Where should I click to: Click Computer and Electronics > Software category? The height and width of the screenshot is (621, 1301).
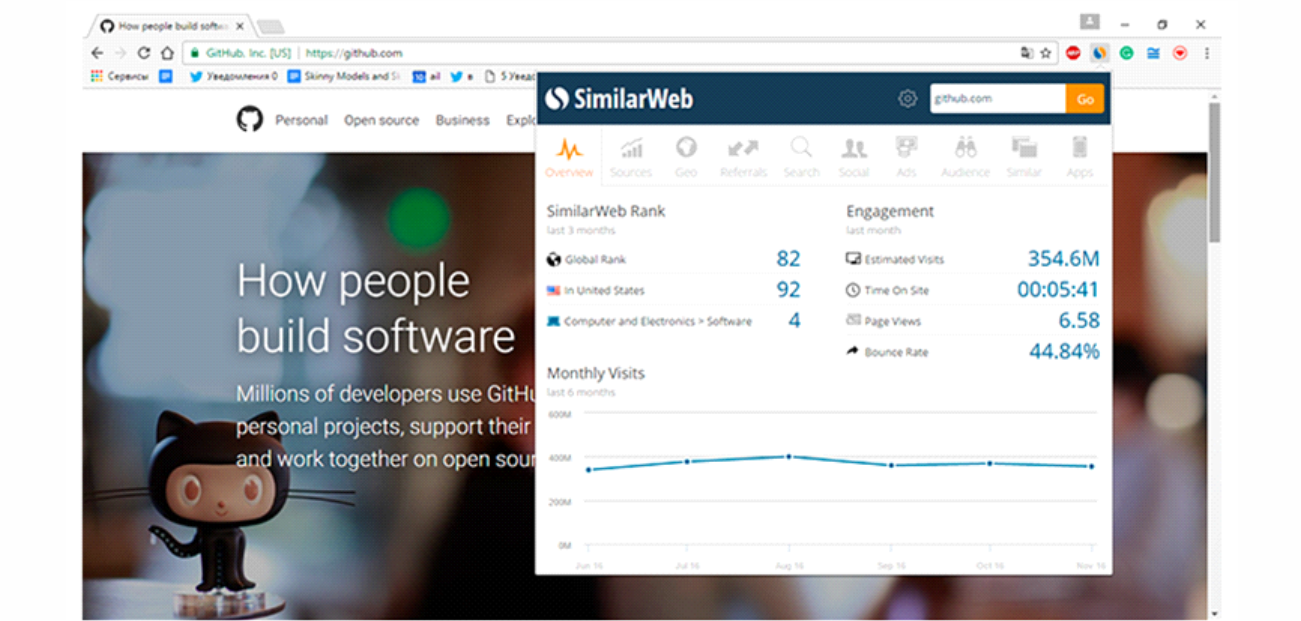pos(657,322)
